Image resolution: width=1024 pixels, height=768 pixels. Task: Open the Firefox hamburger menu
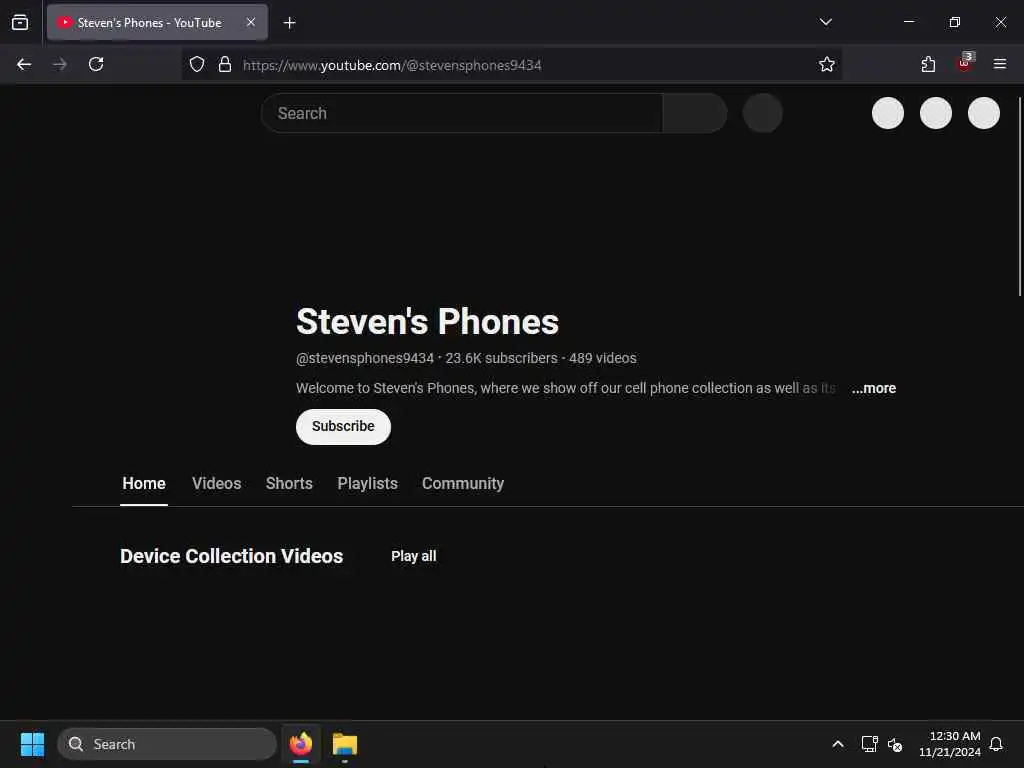click(1000, 64)
